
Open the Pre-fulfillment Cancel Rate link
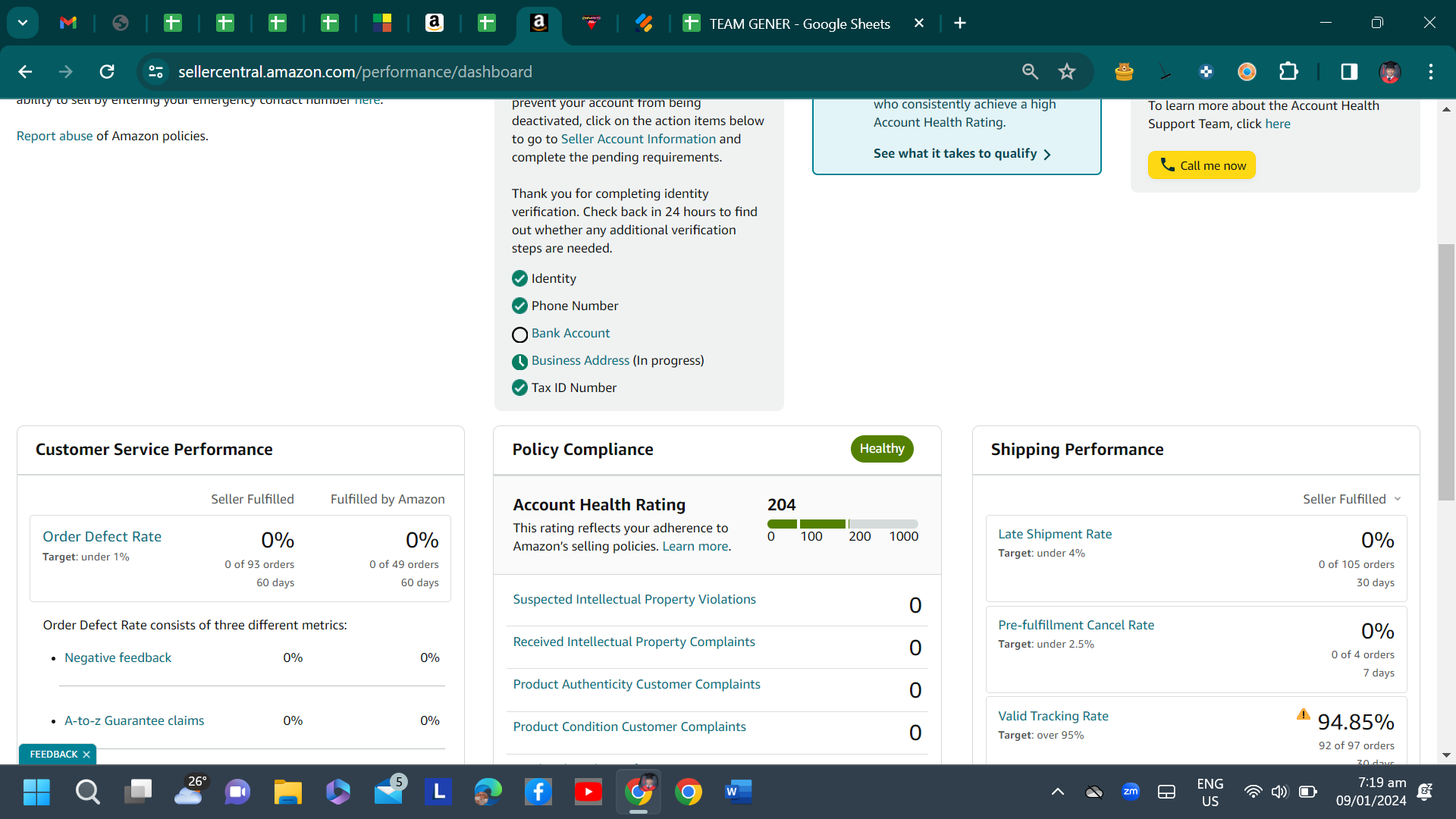(x=1076, y=625)
